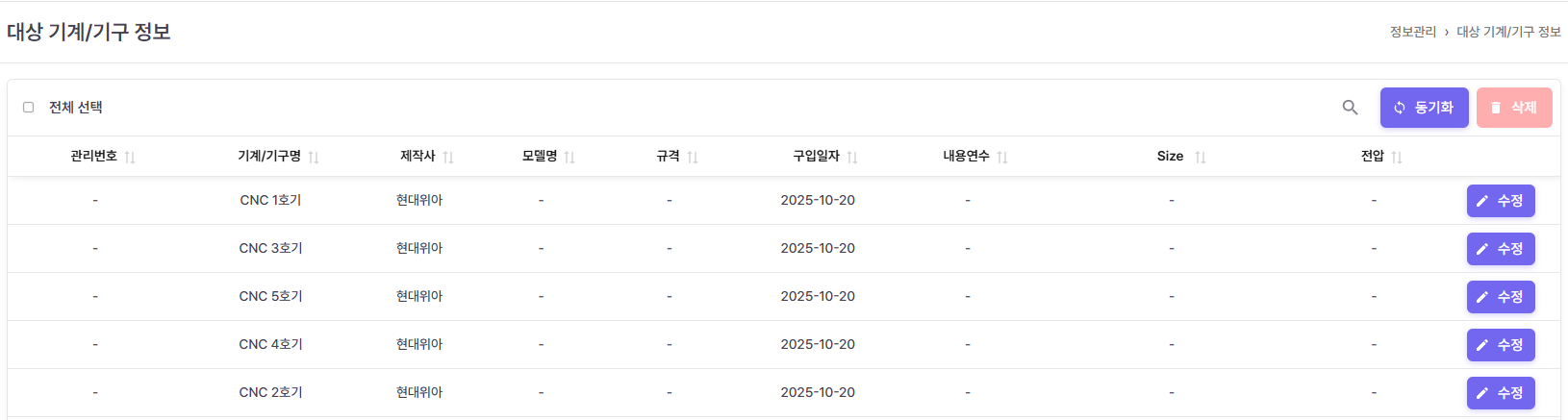Image resolution: width=1568 pixels, height=420 pixels.
Task: Toggle the 전체 선택 checkbox
Action: pyautogui.click(x=29, y=108)
